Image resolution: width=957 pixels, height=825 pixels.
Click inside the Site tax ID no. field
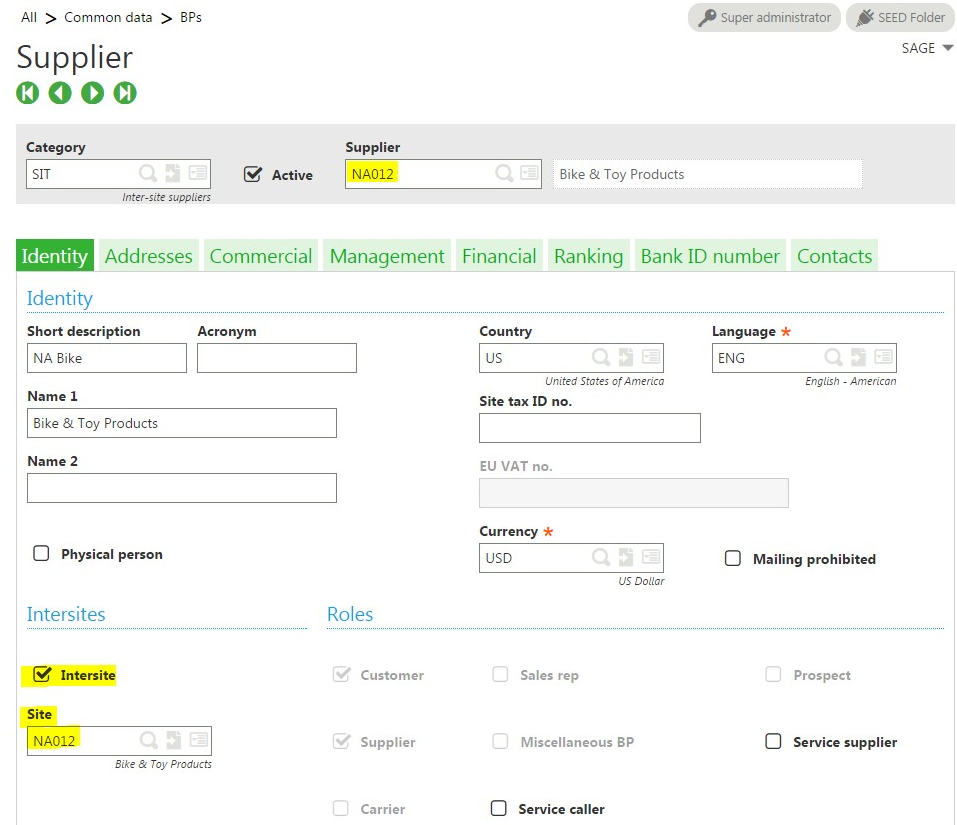(589, 428)
